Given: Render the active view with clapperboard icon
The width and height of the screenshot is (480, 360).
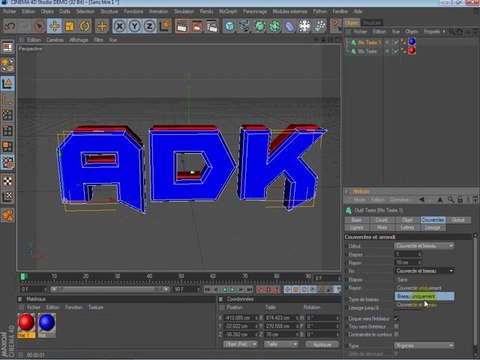Looking at the screenshot, I should point(182,26).
